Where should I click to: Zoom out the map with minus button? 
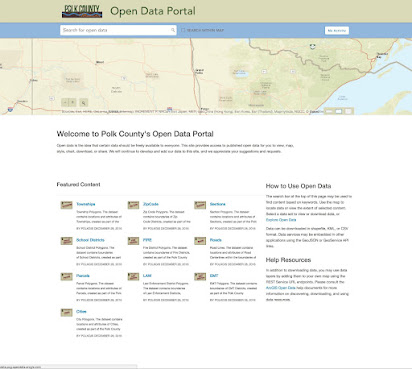pyautogui.click(x=65, y=103)
